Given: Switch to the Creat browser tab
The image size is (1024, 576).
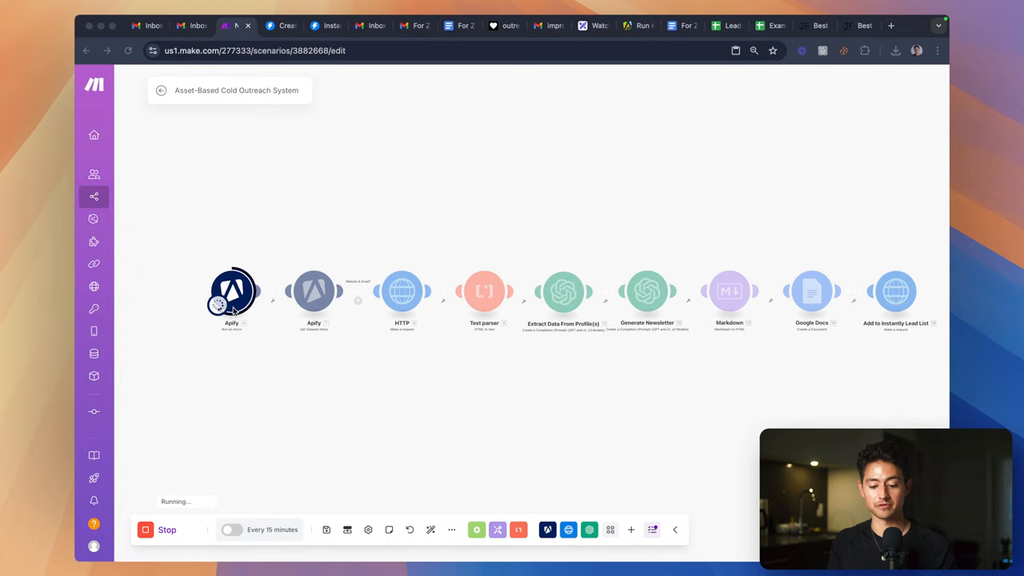Looking at the screenshot, I should tap(281, 25).
